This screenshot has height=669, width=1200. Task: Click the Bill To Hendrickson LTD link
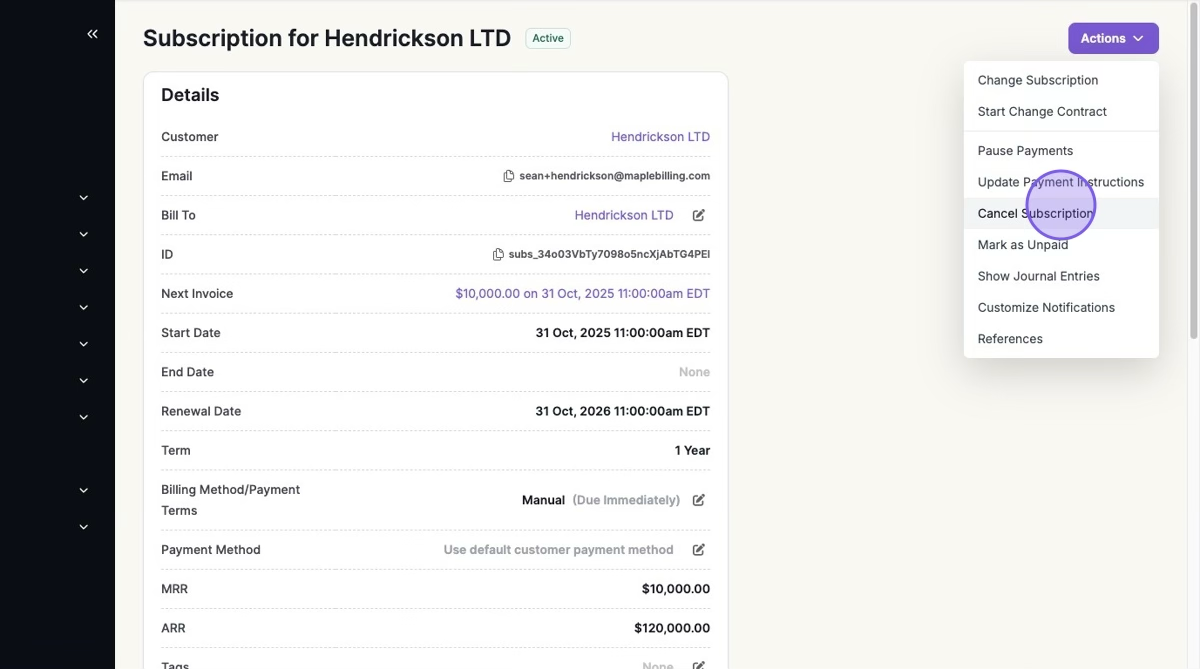624,215
